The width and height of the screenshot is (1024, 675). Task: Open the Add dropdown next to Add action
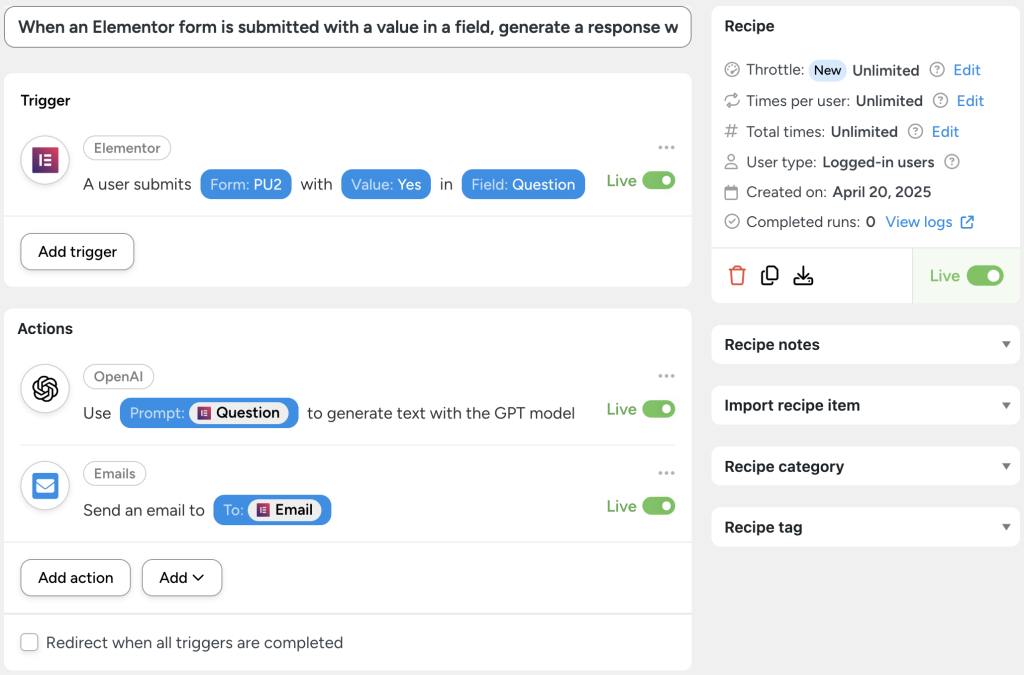point(181,577)
